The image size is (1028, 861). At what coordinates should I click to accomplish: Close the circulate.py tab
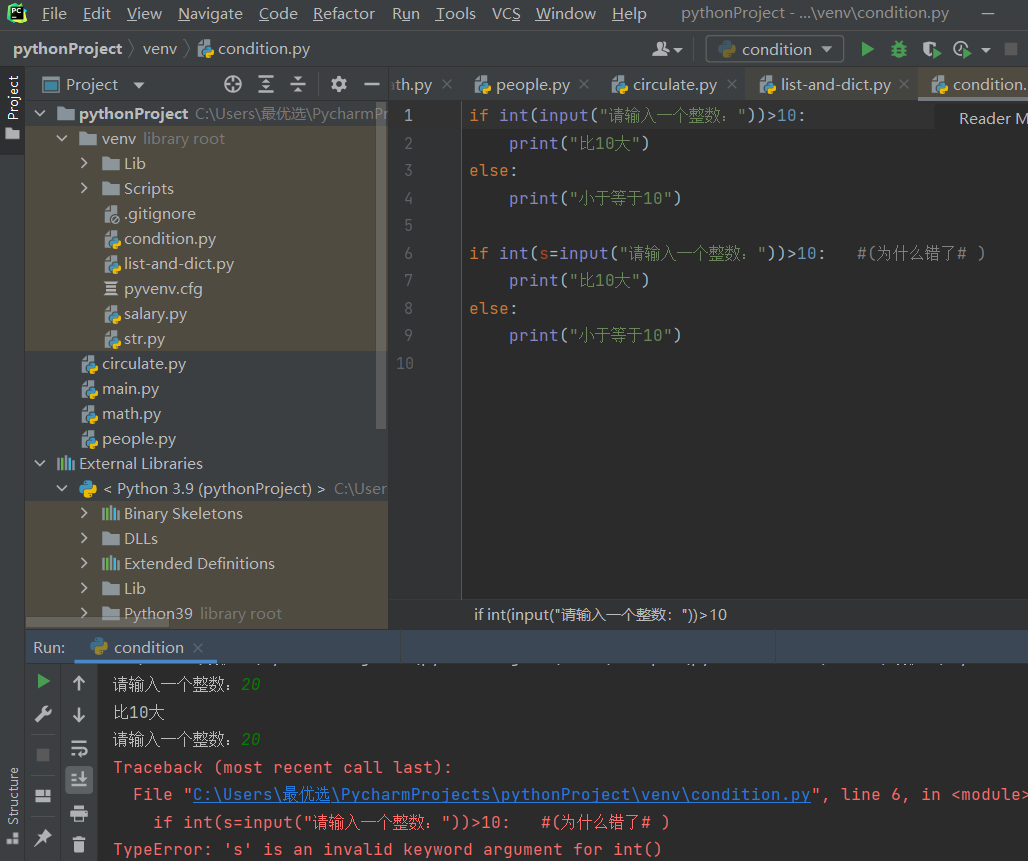click(732, 84)
